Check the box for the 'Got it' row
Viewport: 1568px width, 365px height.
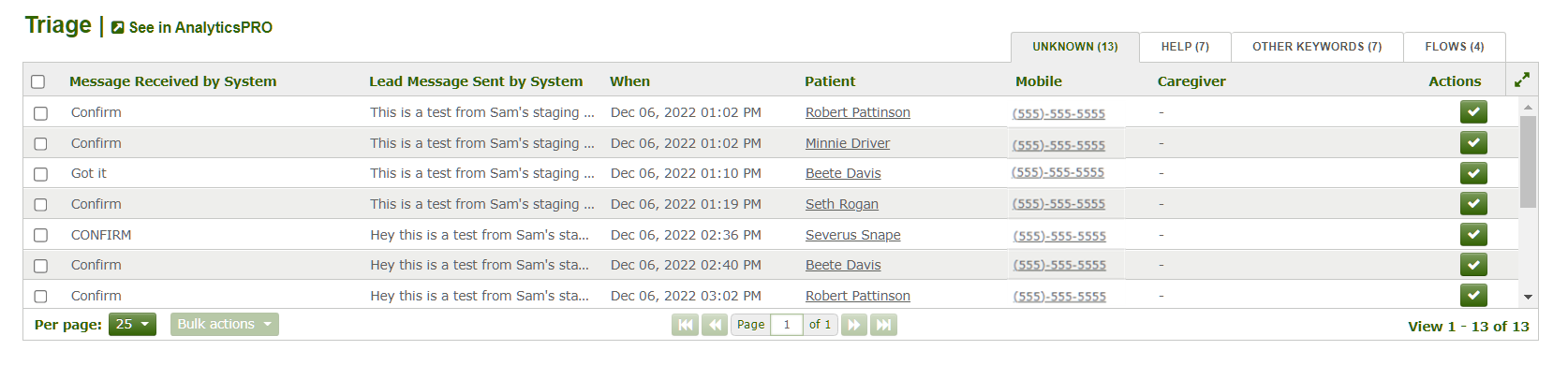tap(40, 174)
